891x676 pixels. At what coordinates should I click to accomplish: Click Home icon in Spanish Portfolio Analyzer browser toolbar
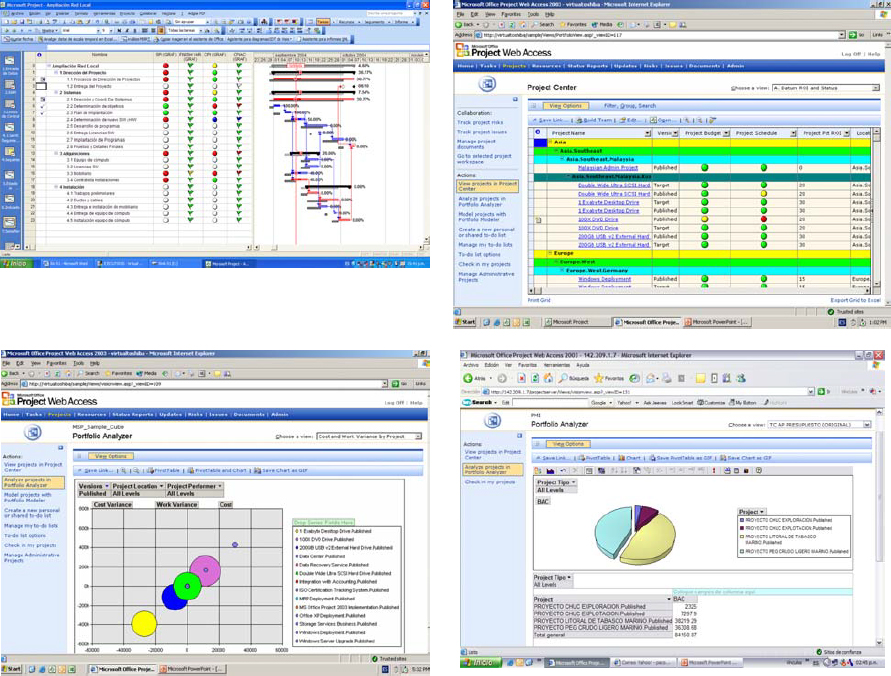click(x=549, y=378)
